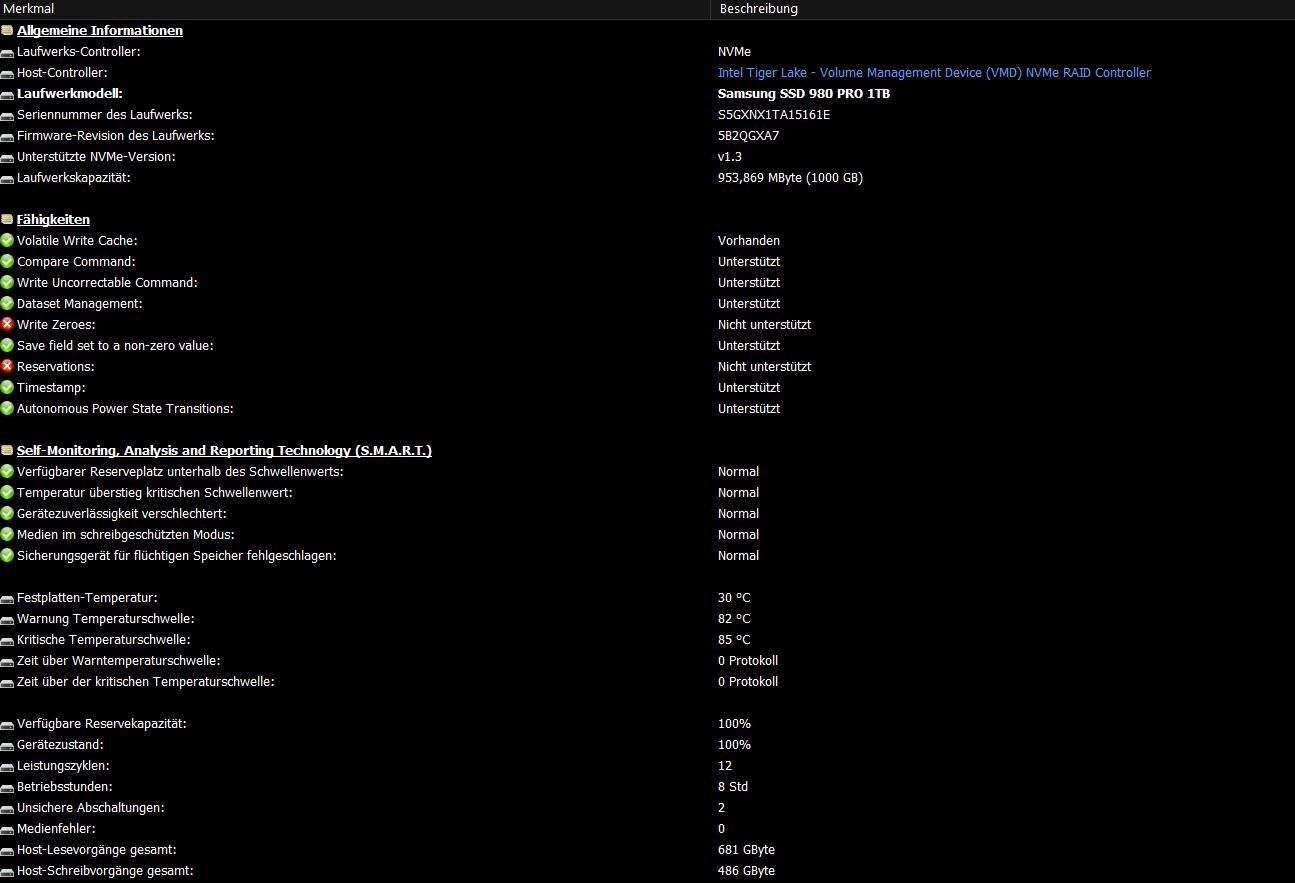This screenshot has width=1295, height=883.
Task: Select the Allgemeine Informationen section heading
Action: pos(100,31)
